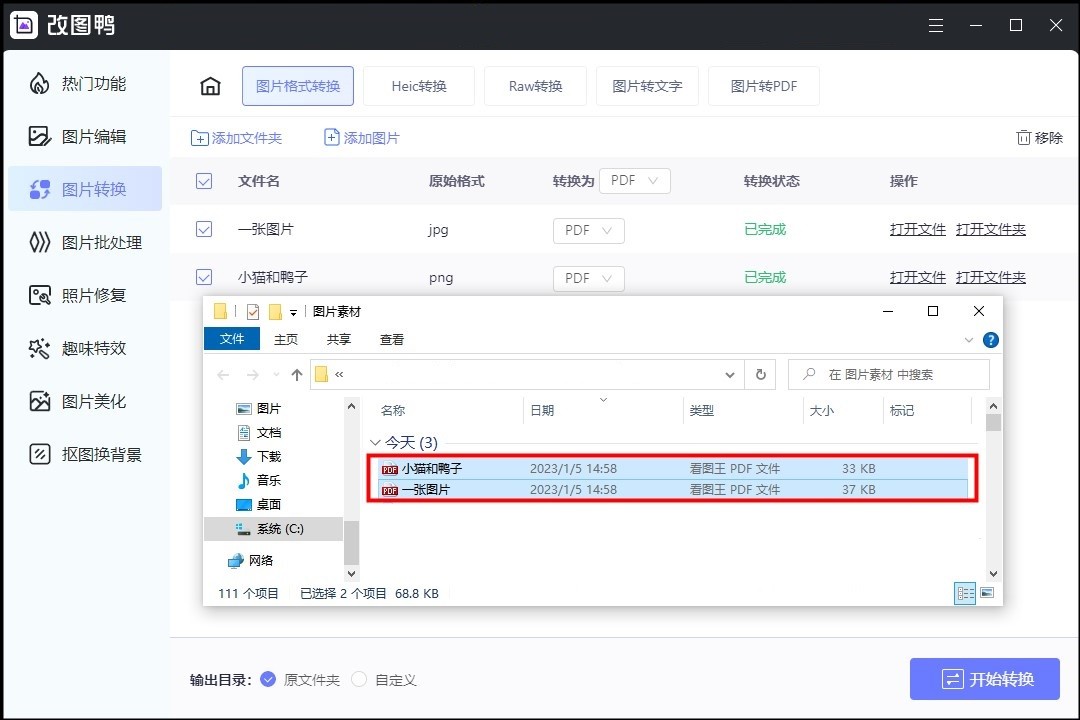The image size is (1080, 720).
Task: Open the 抠图换背景 tool
Action: (85, 454)
